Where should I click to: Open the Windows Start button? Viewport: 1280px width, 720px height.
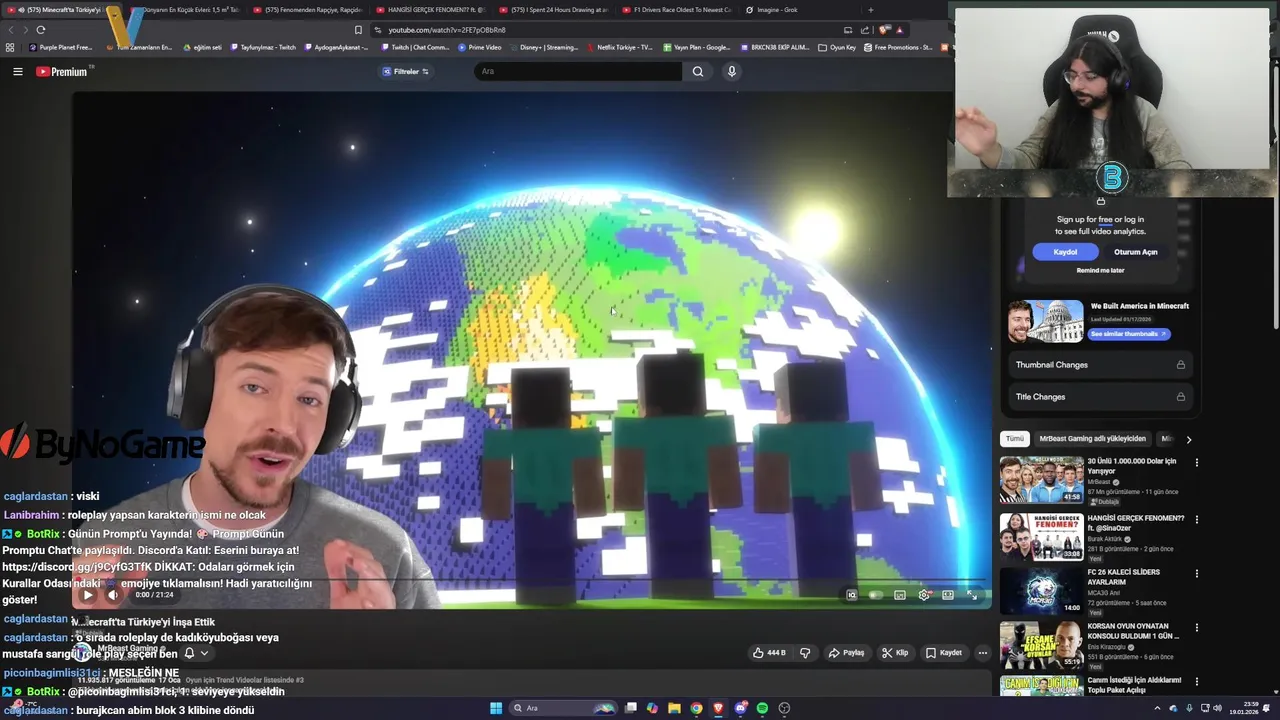pos(496,708)
